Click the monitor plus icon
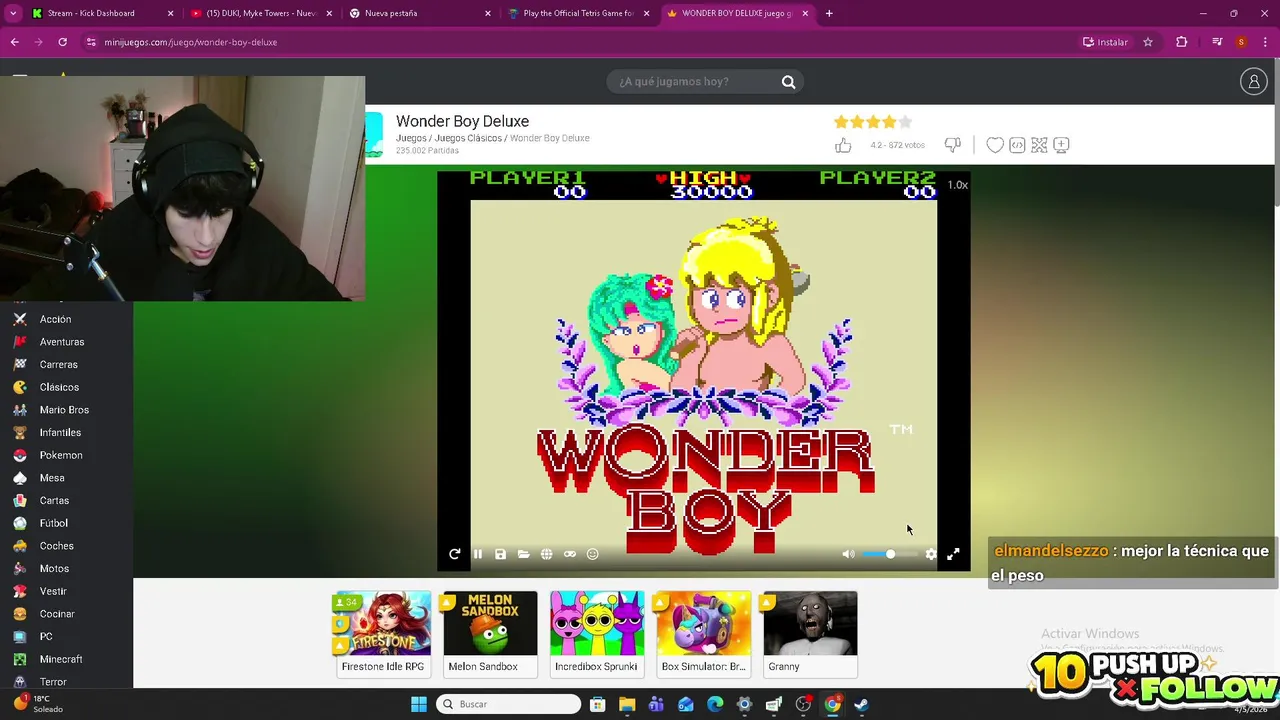This screenshot has height=720, width=1280. click(1061, 145)
